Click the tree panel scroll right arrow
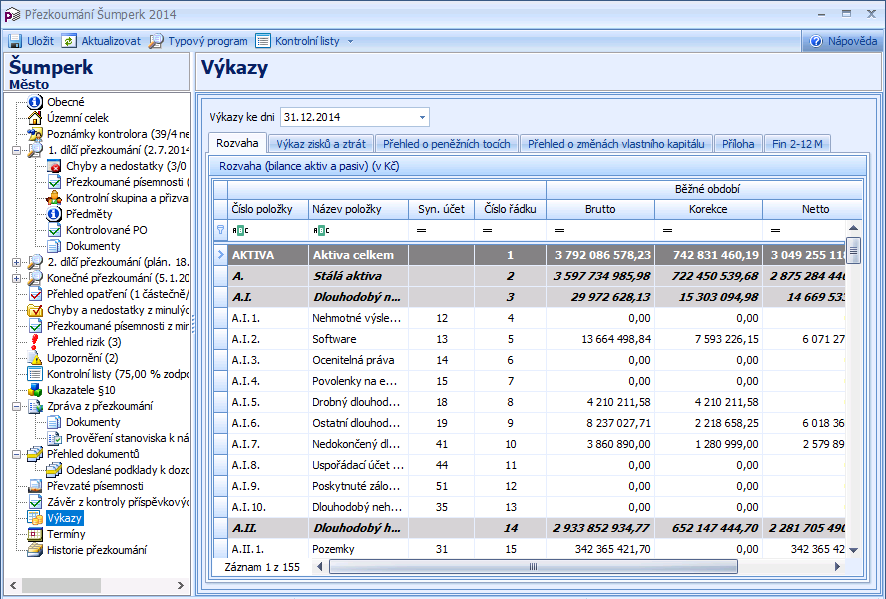The image size is (886, 599). 181,585
